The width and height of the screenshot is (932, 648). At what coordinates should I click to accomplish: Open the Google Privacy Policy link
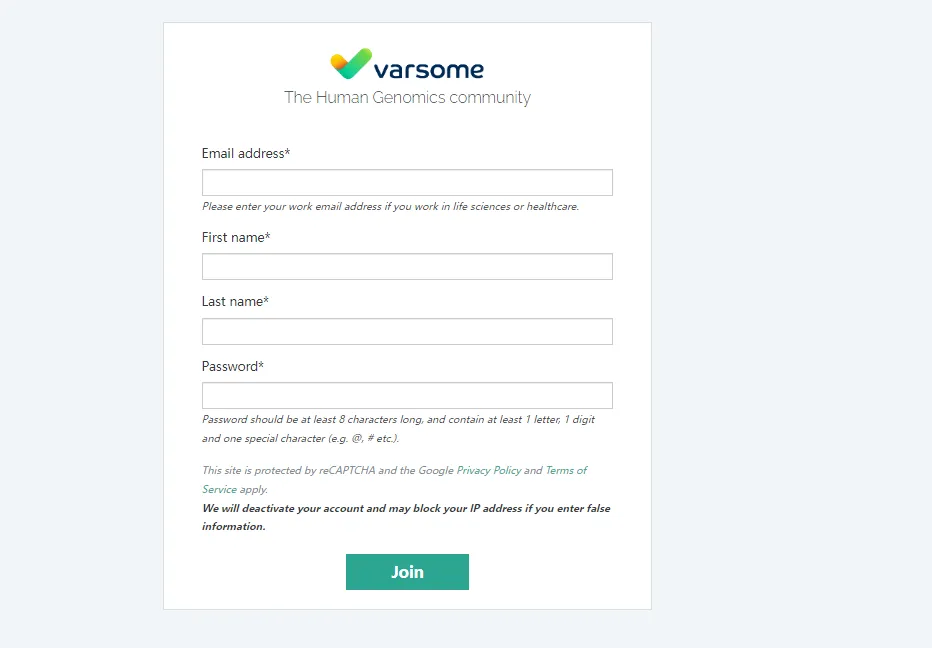pos(489,470)
